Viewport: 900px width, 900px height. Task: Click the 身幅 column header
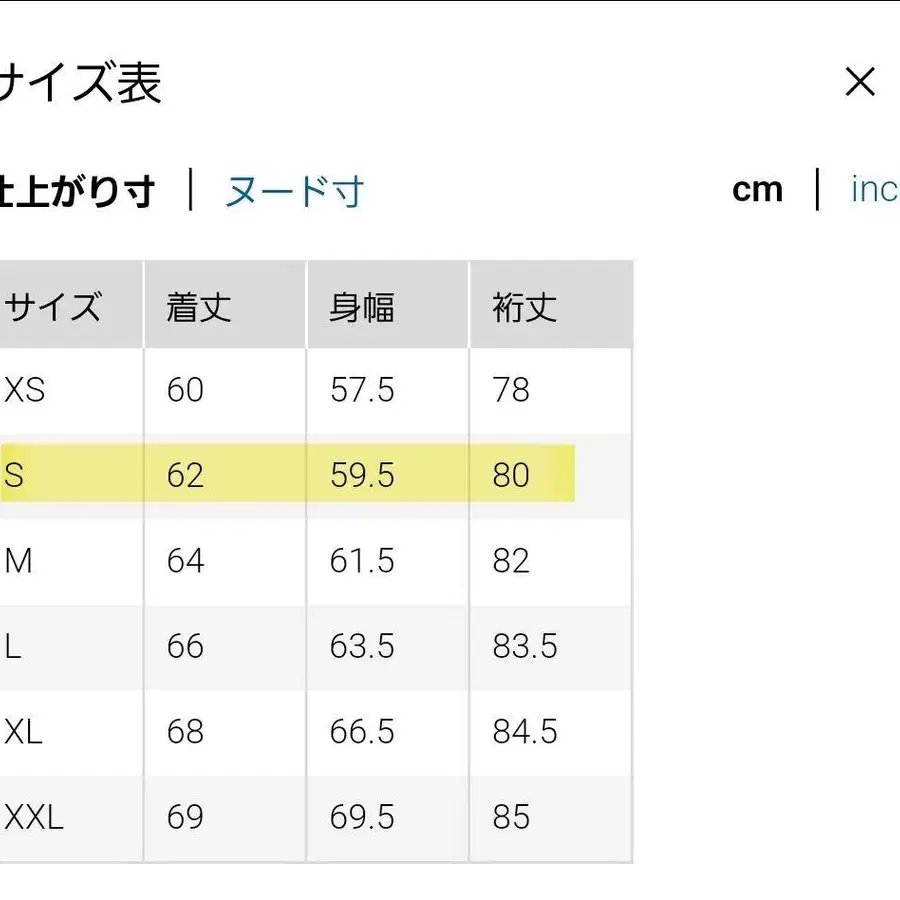click(361, 304)
